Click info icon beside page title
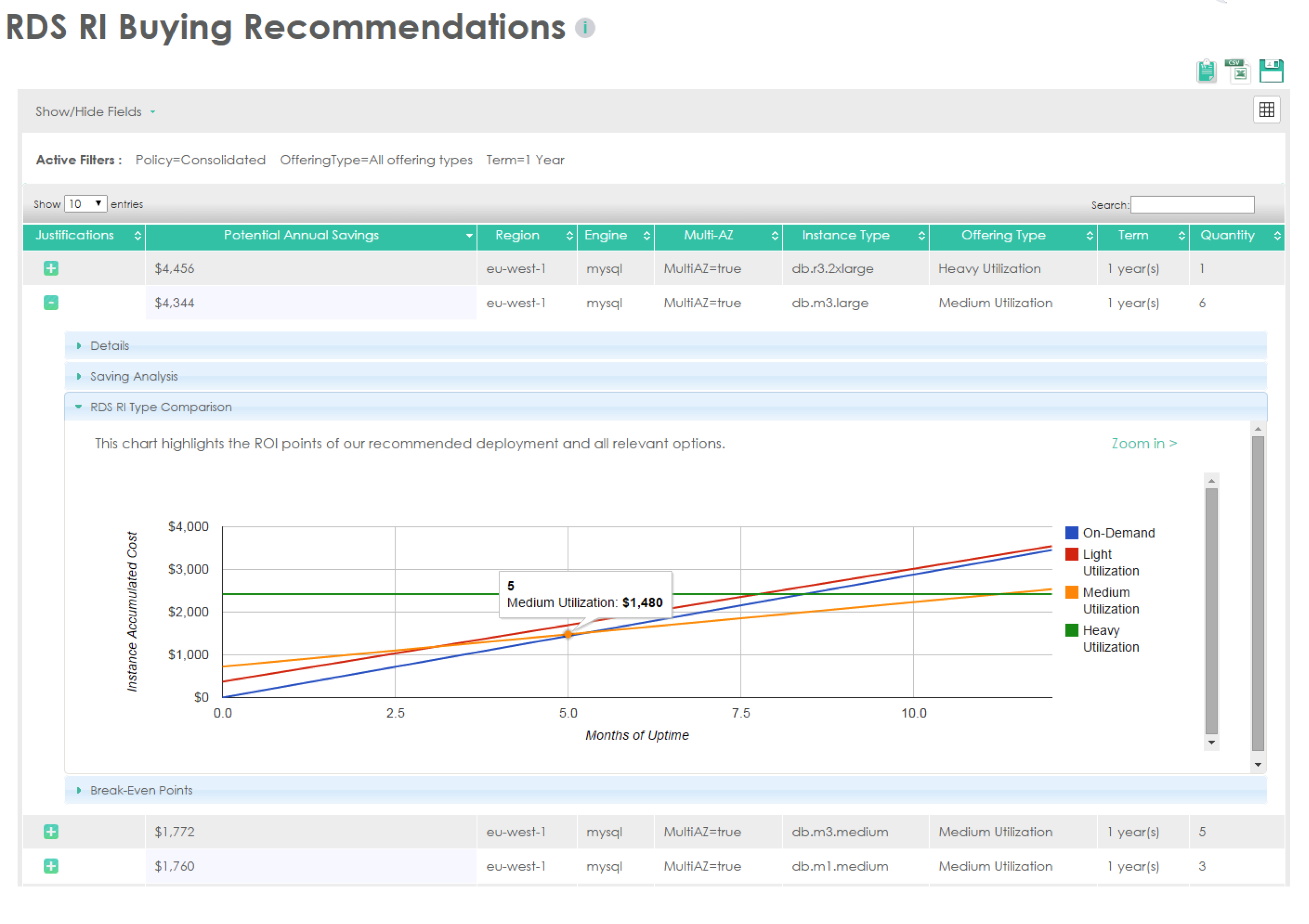Image resolution: width=1309 pixels, height=924 pixels. point(585,27)
